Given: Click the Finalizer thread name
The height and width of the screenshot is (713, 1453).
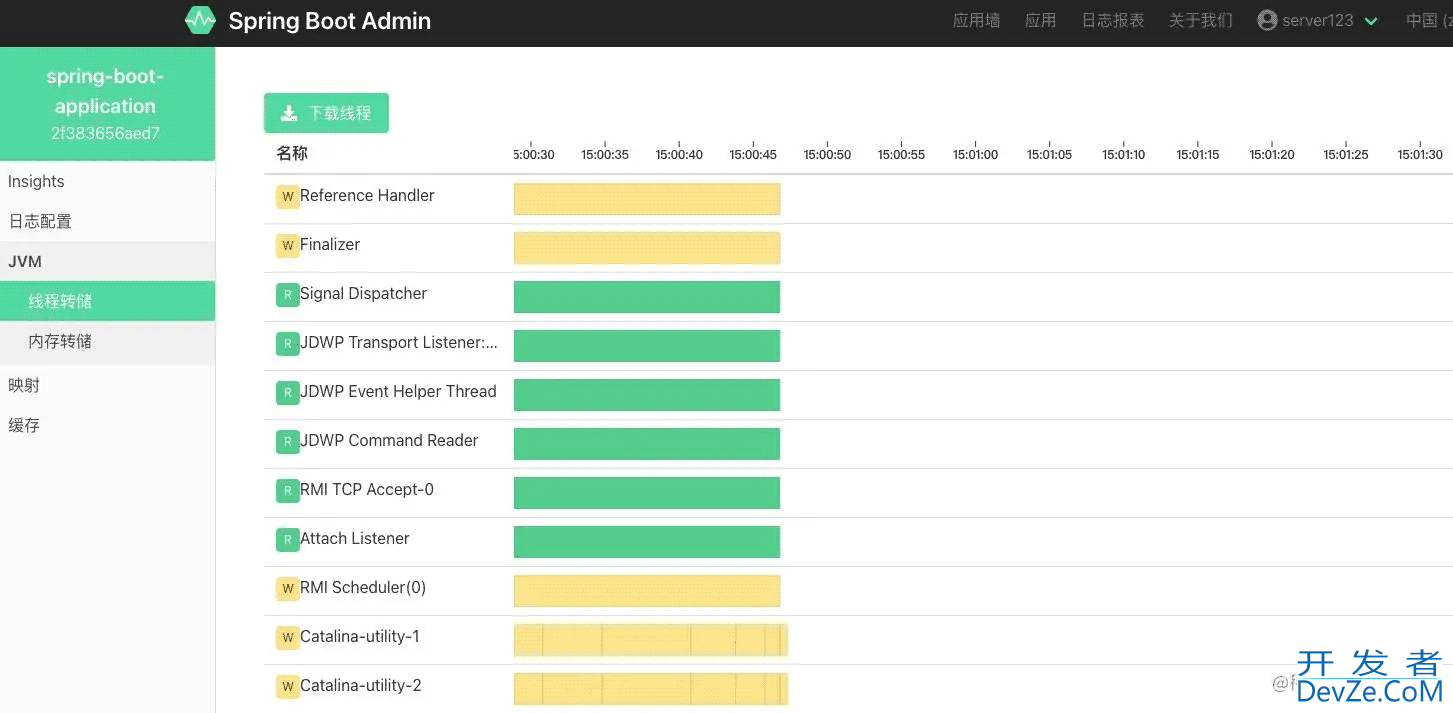Looking at the screenshot, I should (x=330, y=245).
